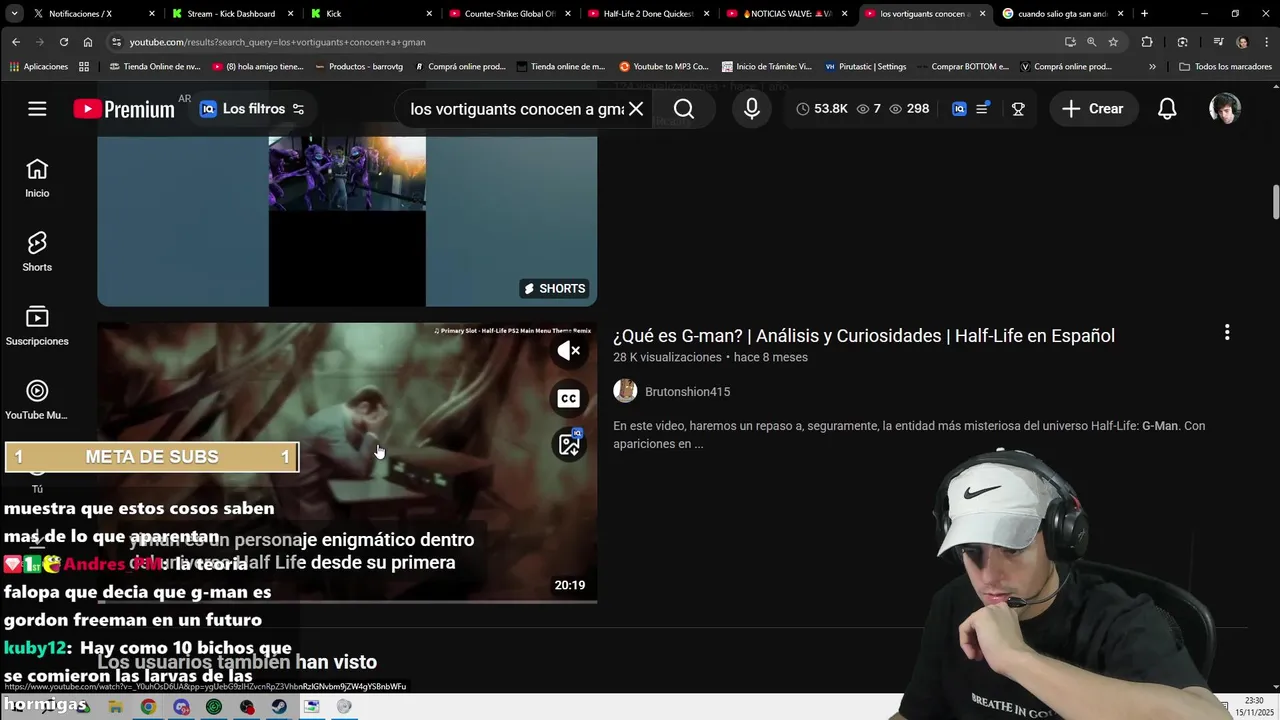Open the 53.8K clock stats counter

pyautogui.click(x=821, y=109)
